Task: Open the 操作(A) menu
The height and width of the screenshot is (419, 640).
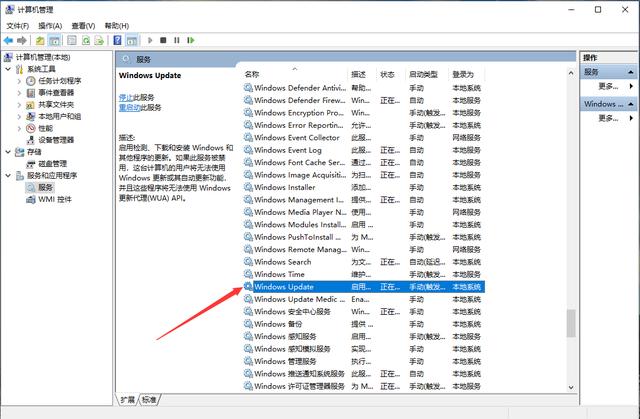Action: [50, 26]
